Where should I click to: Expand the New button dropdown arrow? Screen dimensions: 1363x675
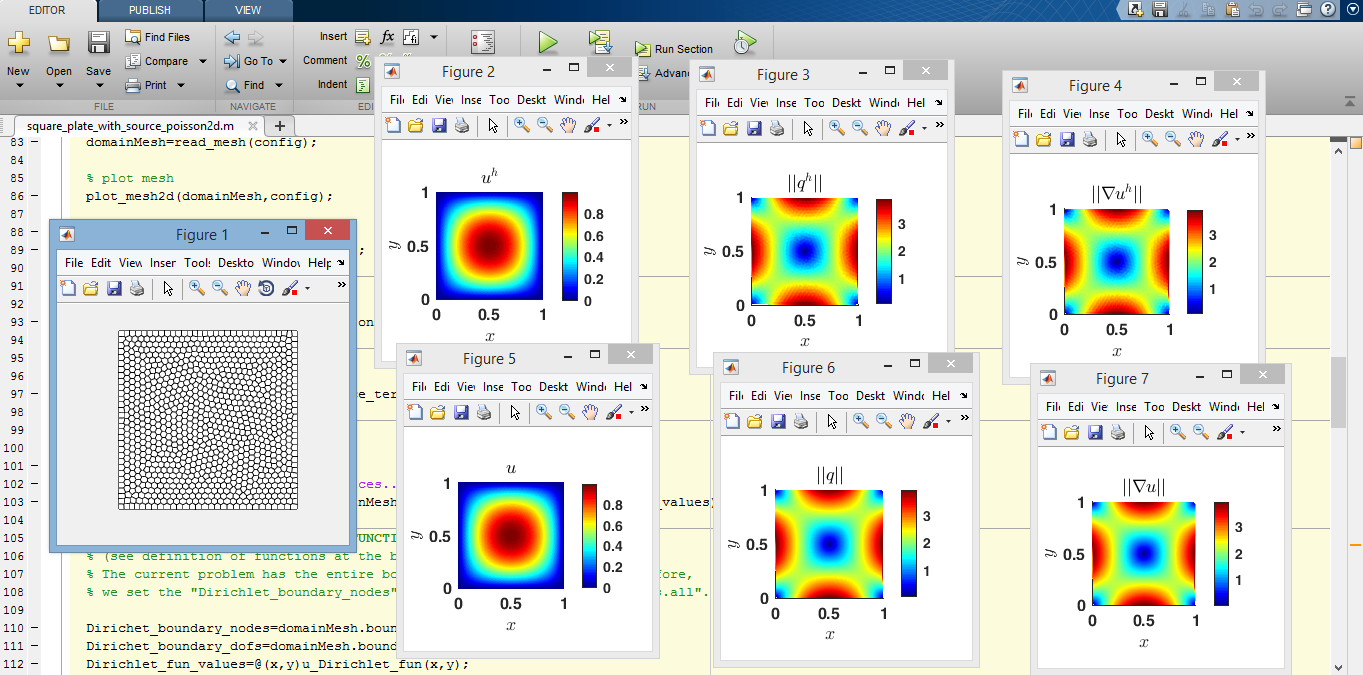click(x=18, y=86)
